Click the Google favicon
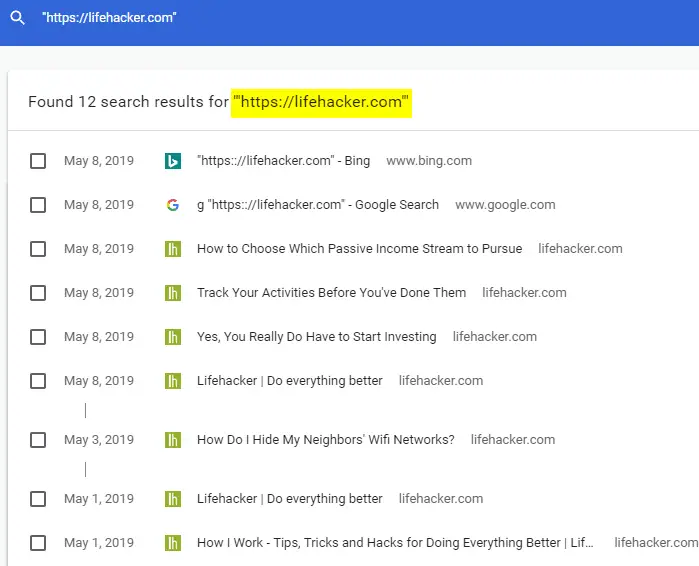Image resolution: width=699 pixels, height=566 pixels. [x=173, y=205]
